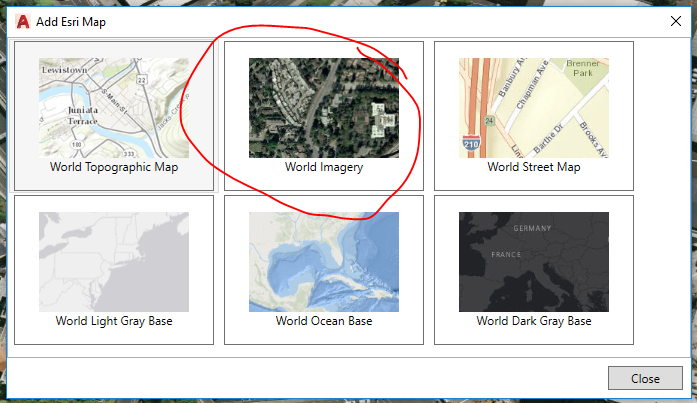Click the World Dark Gray Base label

533,321
